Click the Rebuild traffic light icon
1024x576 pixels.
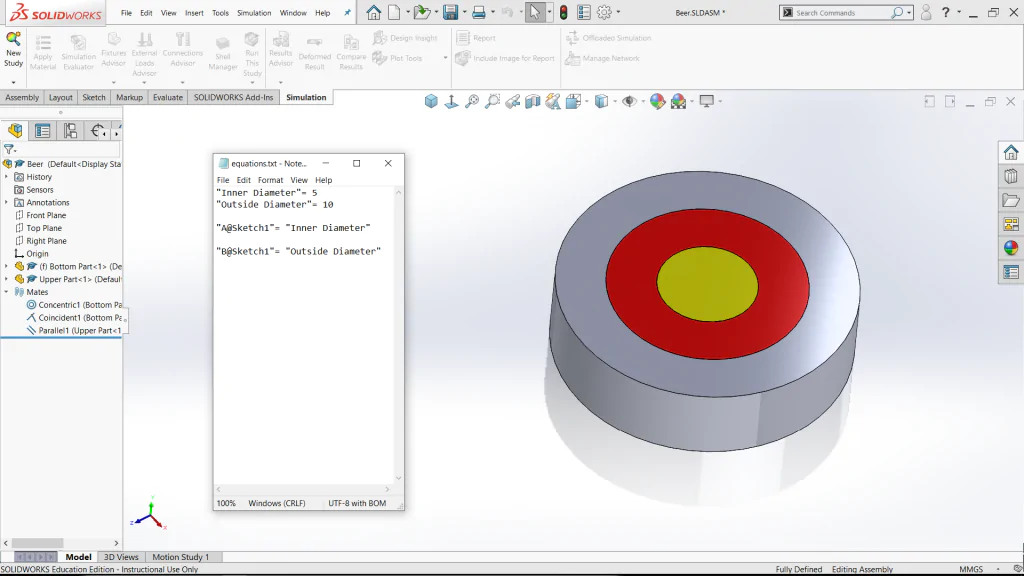pyautogui.click(x=564, y=12)
